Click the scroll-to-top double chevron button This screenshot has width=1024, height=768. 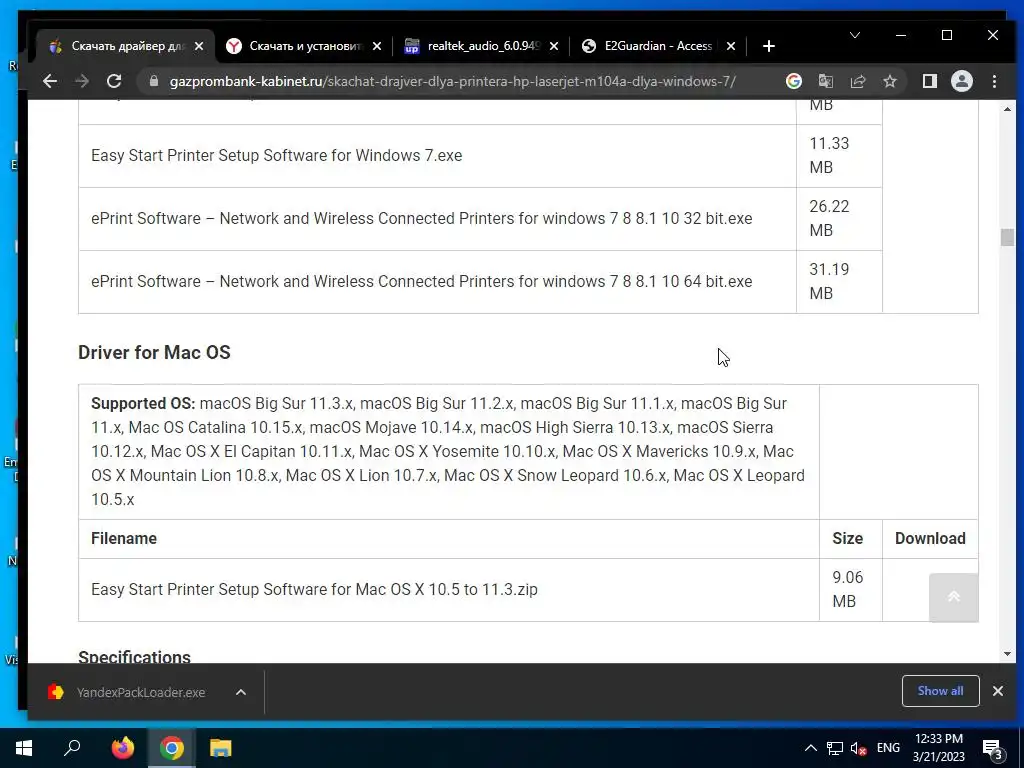coord(953,597)
